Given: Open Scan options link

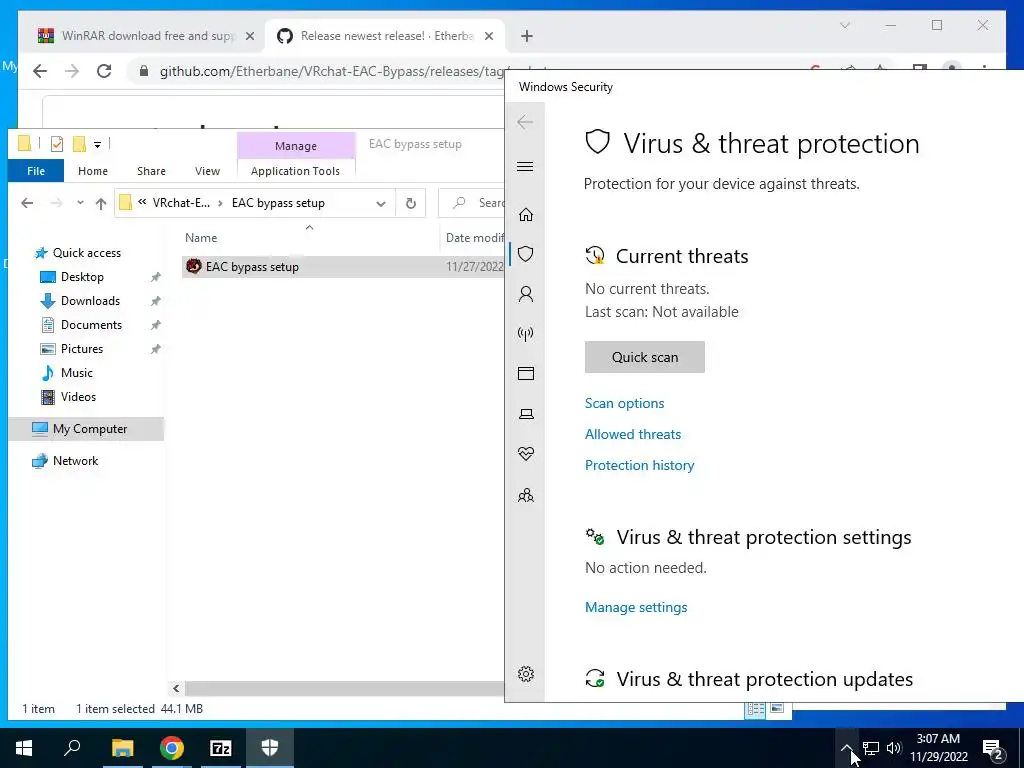Looking at the screenshot, I should (x=624, y=403).
